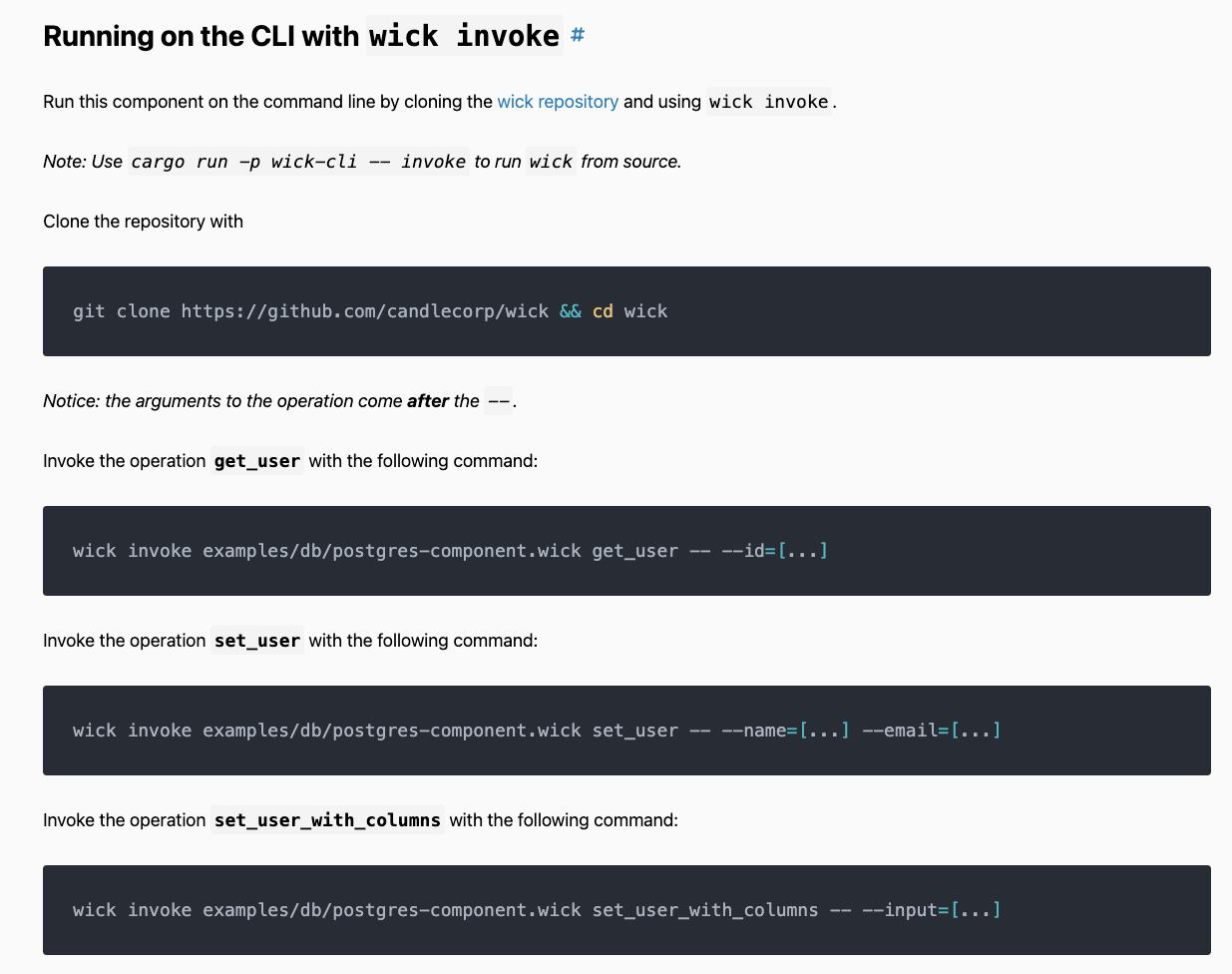Click the "--name=[...]" argument
1232x974 pixels.
785,730
